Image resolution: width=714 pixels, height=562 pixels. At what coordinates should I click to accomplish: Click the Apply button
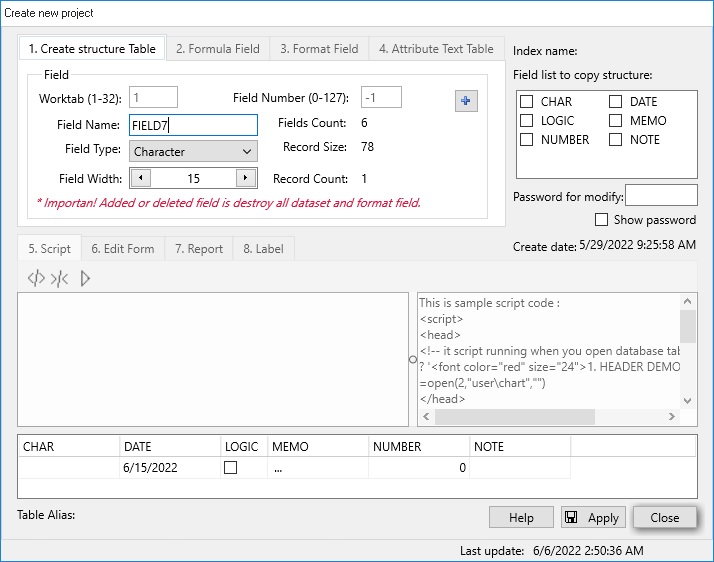(x=593, y=517)
